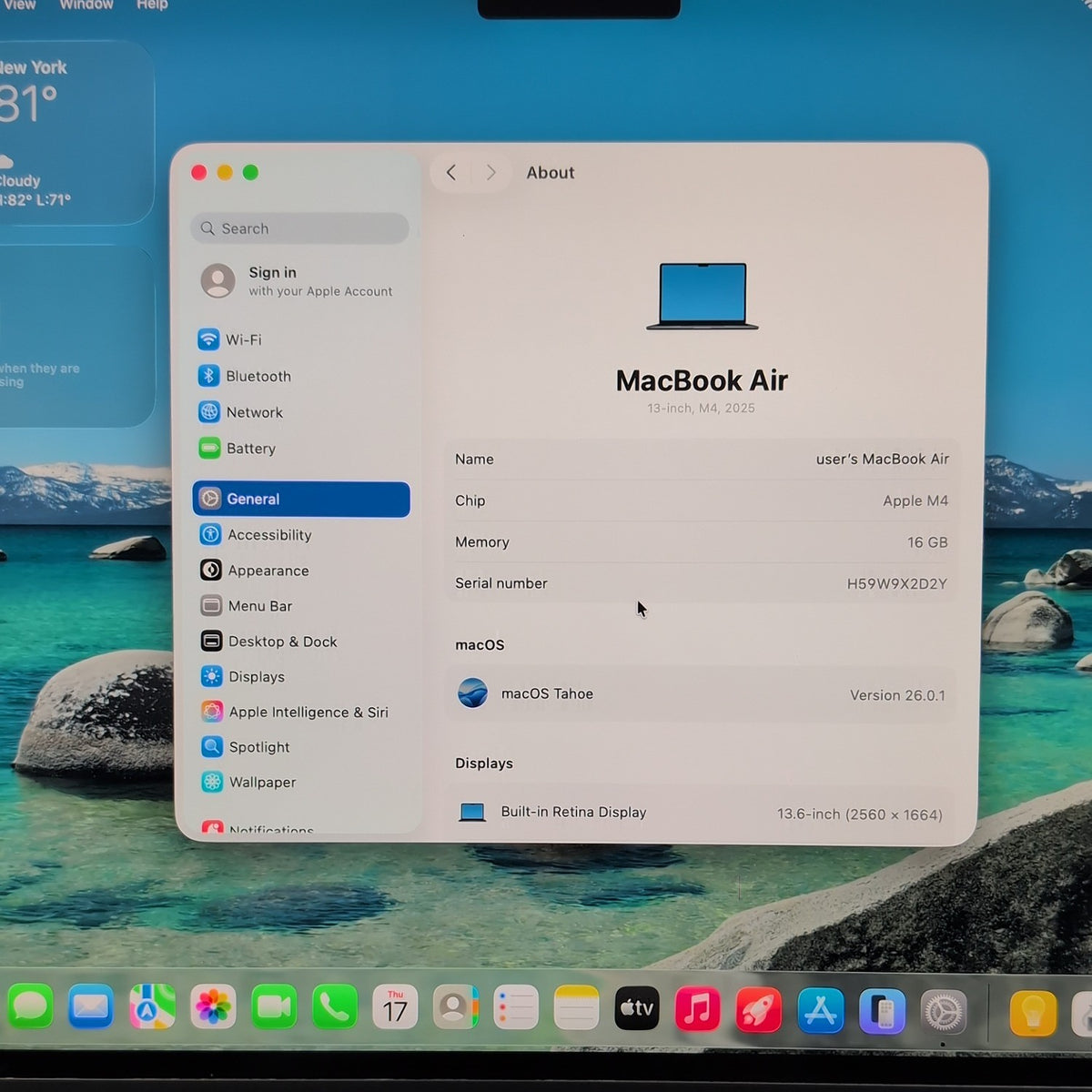The image size is (1092, 1092).
Task: Click the "macOS" section label
Action: [x=480, y=644]
